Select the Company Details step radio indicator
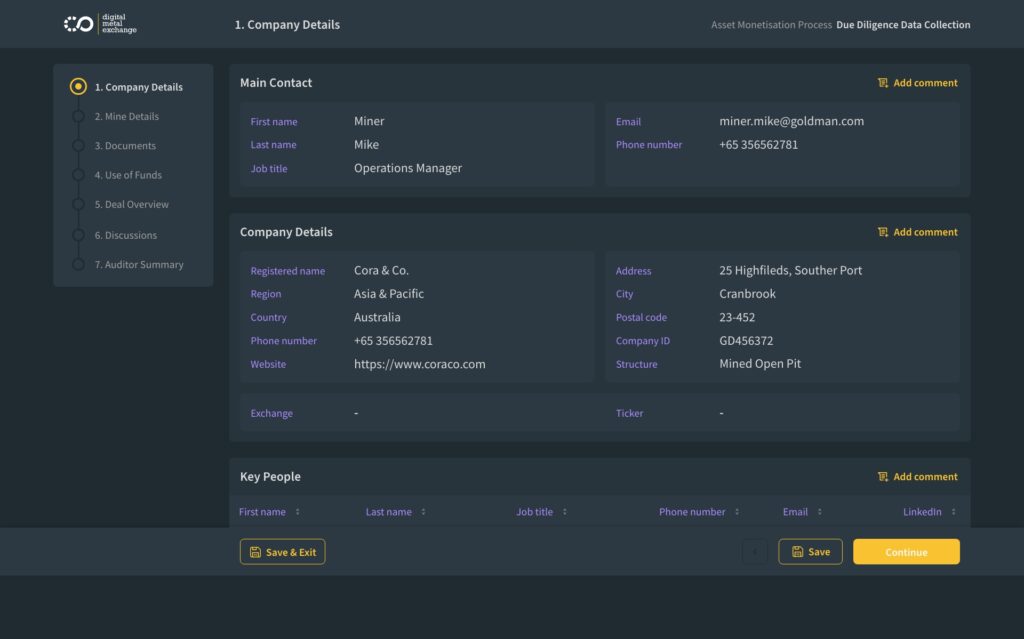The height and width of the screenshot is (639, 1024). [x=78, y=87]
